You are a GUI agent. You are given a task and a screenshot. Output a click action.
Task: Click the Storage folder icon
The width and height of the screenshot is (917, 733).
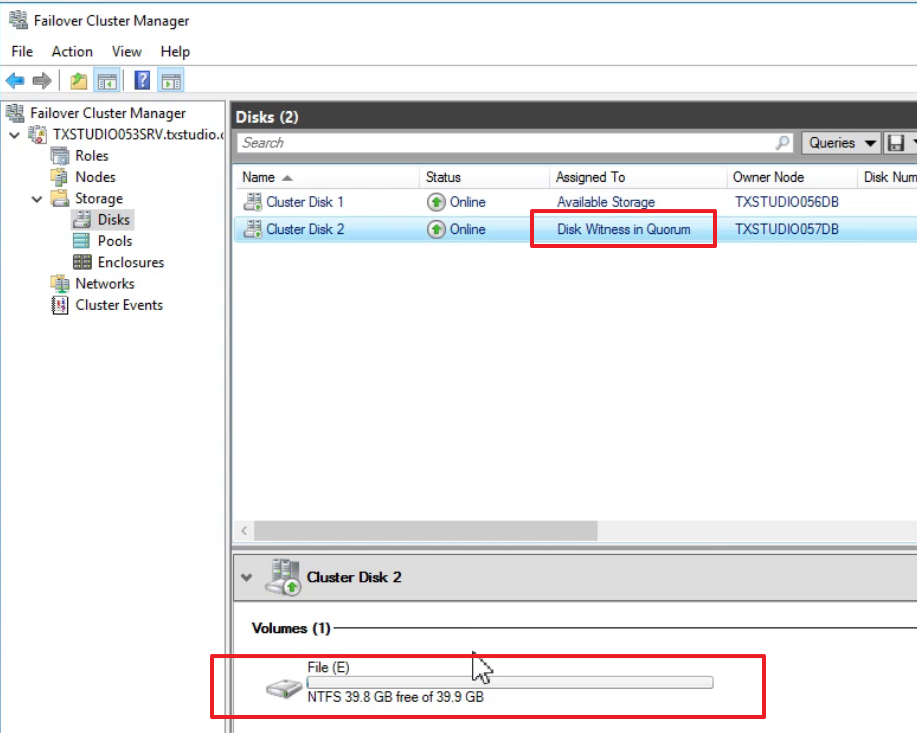pos(60,198)
